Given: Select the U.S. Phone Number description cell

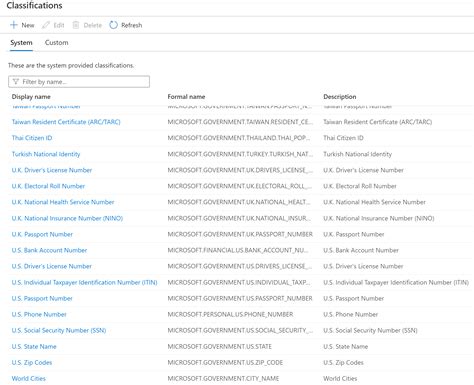Looking at the screenshot, I should [x=351, y=314].
